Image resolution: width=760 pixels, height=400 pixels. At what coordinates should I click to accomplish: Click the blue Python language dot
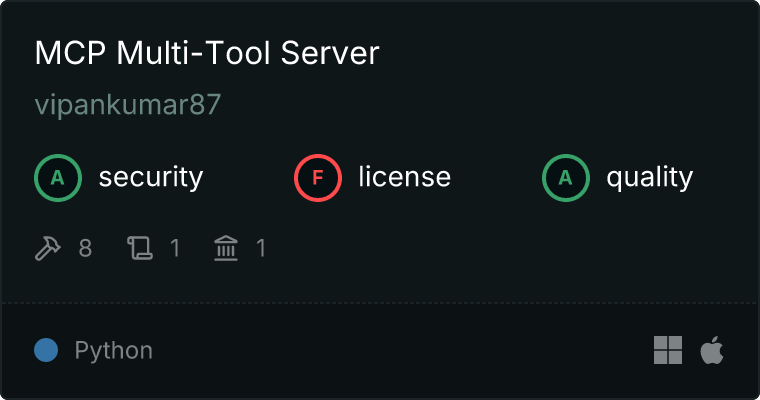[46, 350]
